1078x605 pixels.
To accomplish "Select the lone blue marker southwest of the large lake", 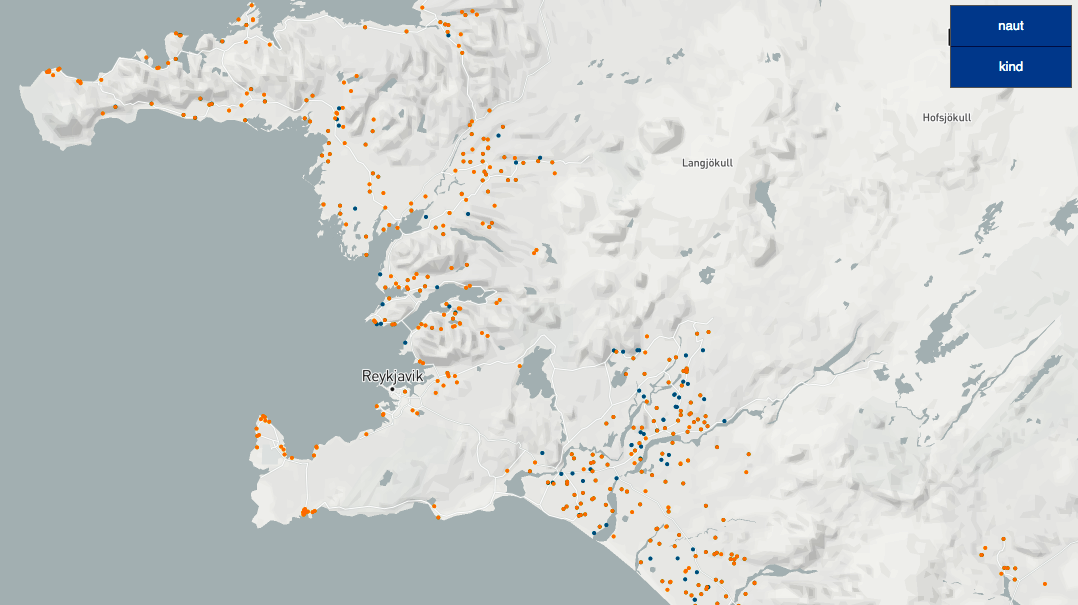I will pyautogui.click(x=541, y=453).
